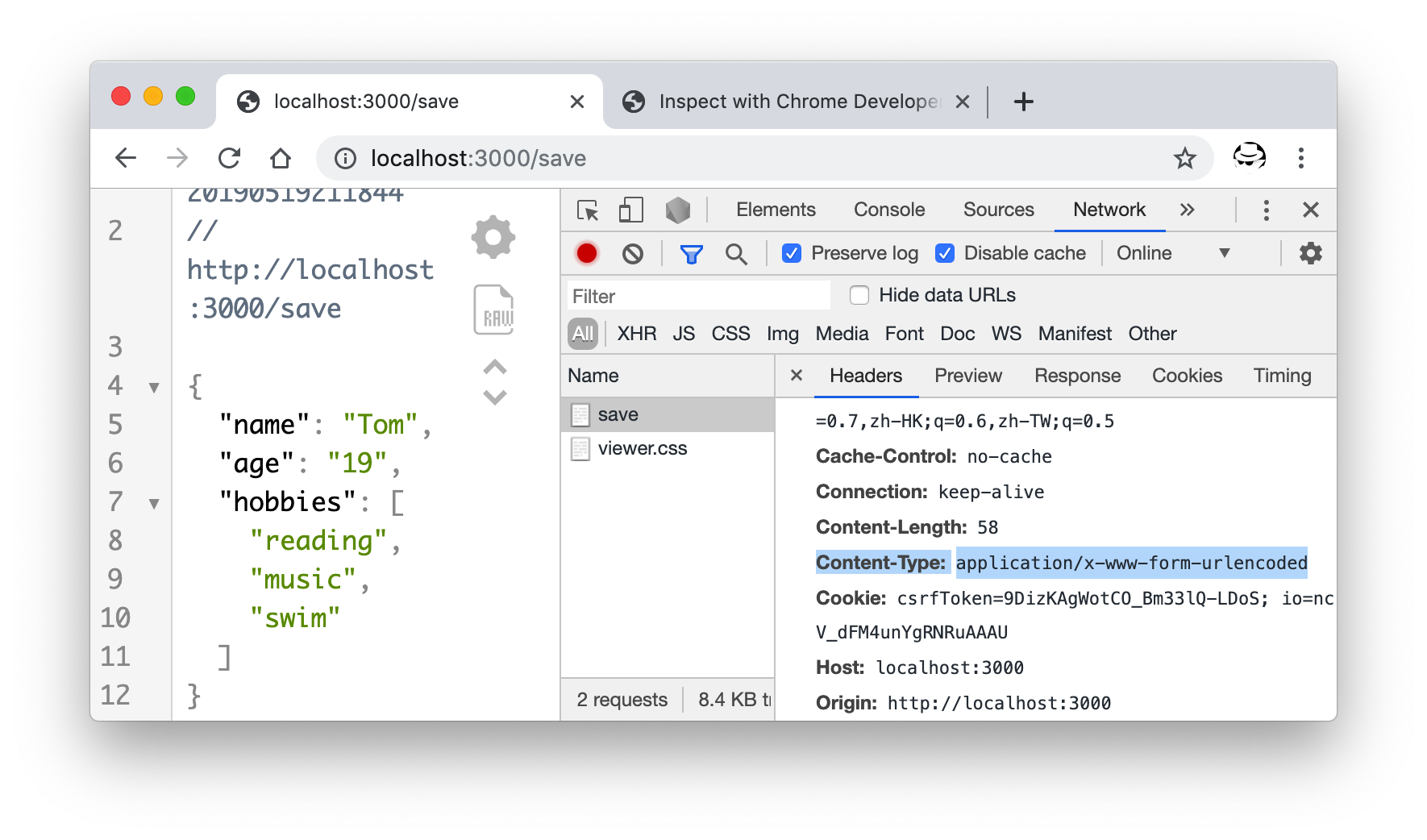The height and width of the screenshot is (840, 1427).
Task: Open a new tab with the plus button
Action: (1024, 102)
